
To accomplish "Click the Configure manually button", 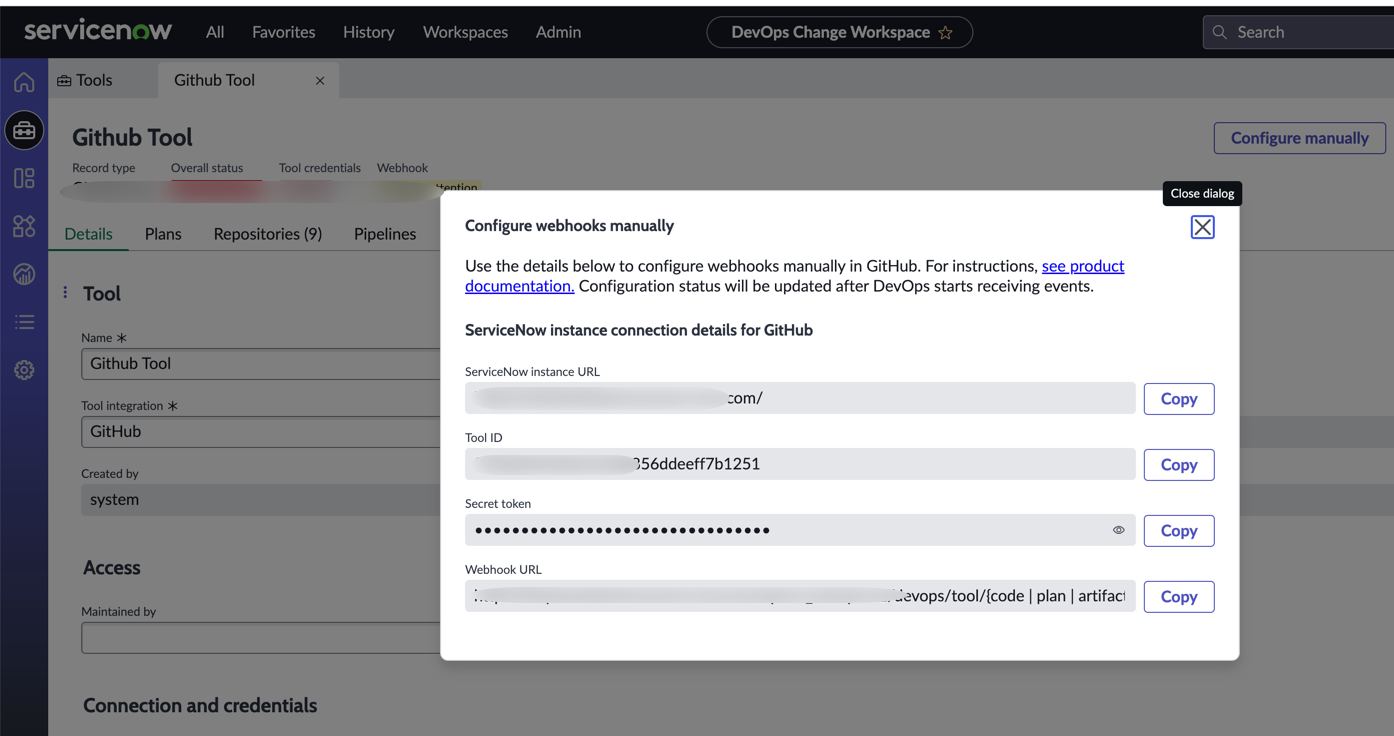I will coord(1299,138).
